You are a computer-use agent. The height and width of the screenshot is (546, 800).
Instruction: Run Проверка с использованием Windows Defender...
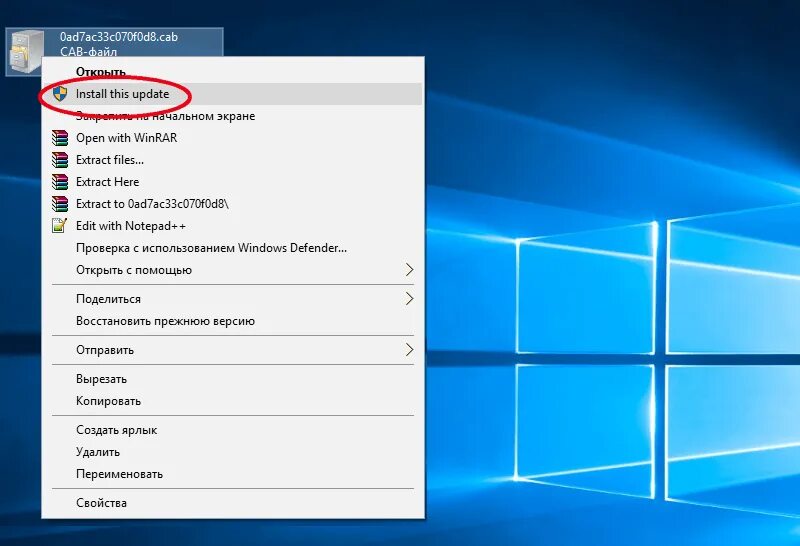[x=233, y=247]
